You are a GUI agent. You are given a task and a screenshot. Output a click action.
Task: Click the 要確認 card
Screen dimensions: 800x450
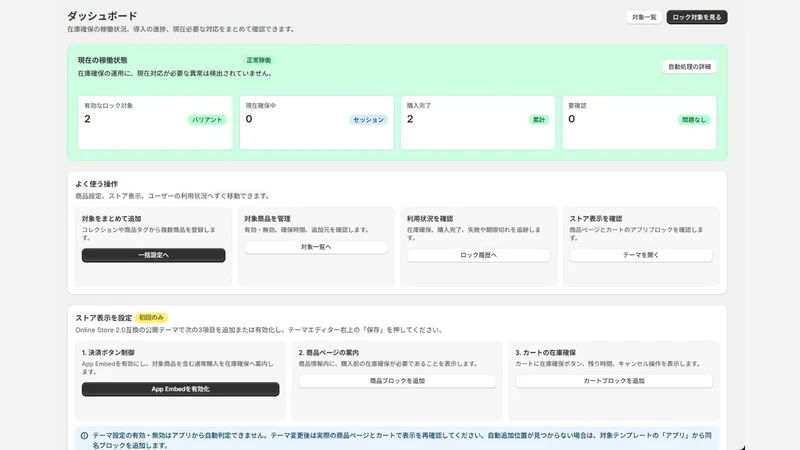coord(639,122)
